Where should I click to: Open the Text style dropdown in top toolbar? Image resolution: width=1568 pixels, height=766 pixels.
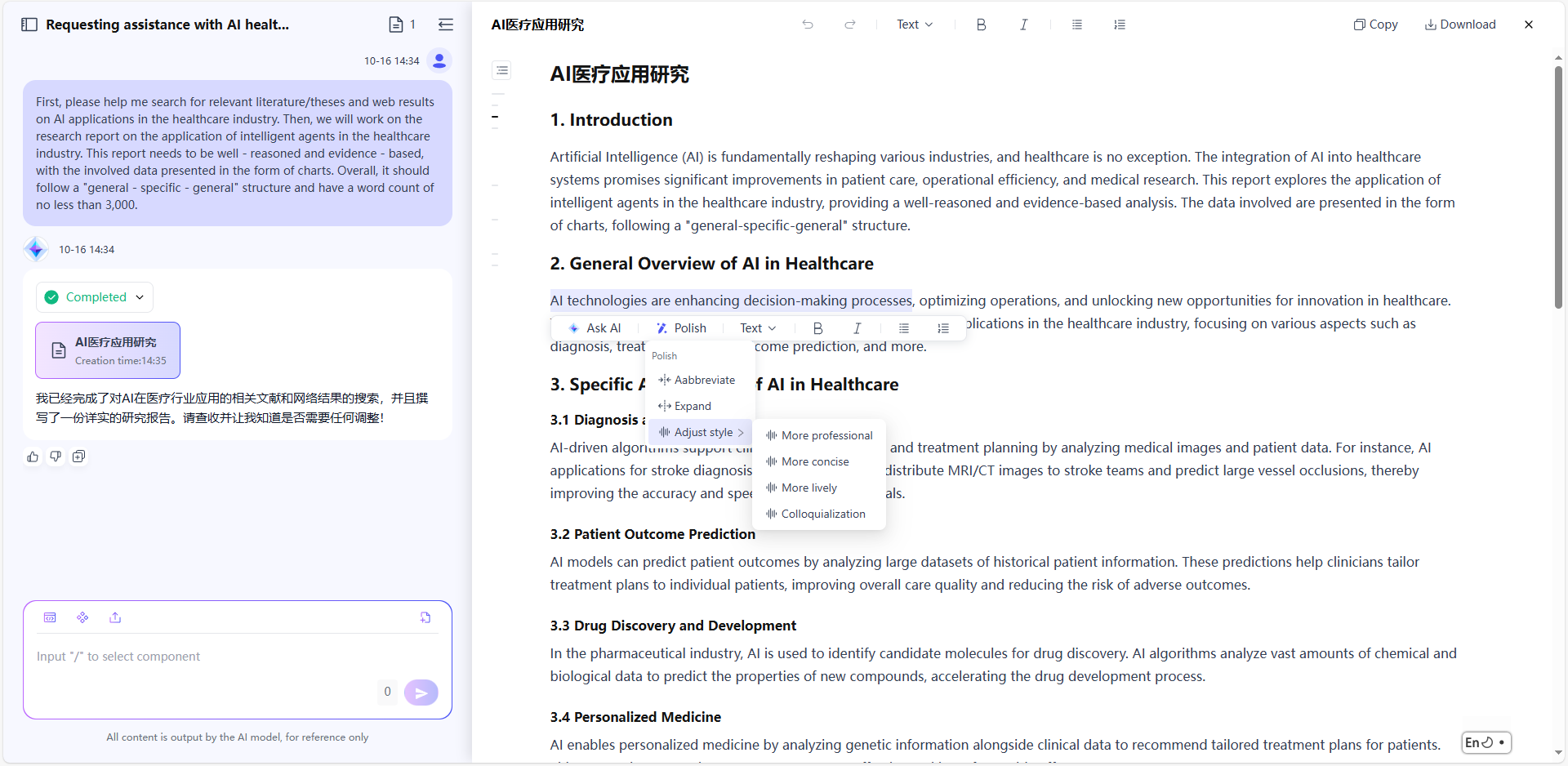tap(914, 24)
